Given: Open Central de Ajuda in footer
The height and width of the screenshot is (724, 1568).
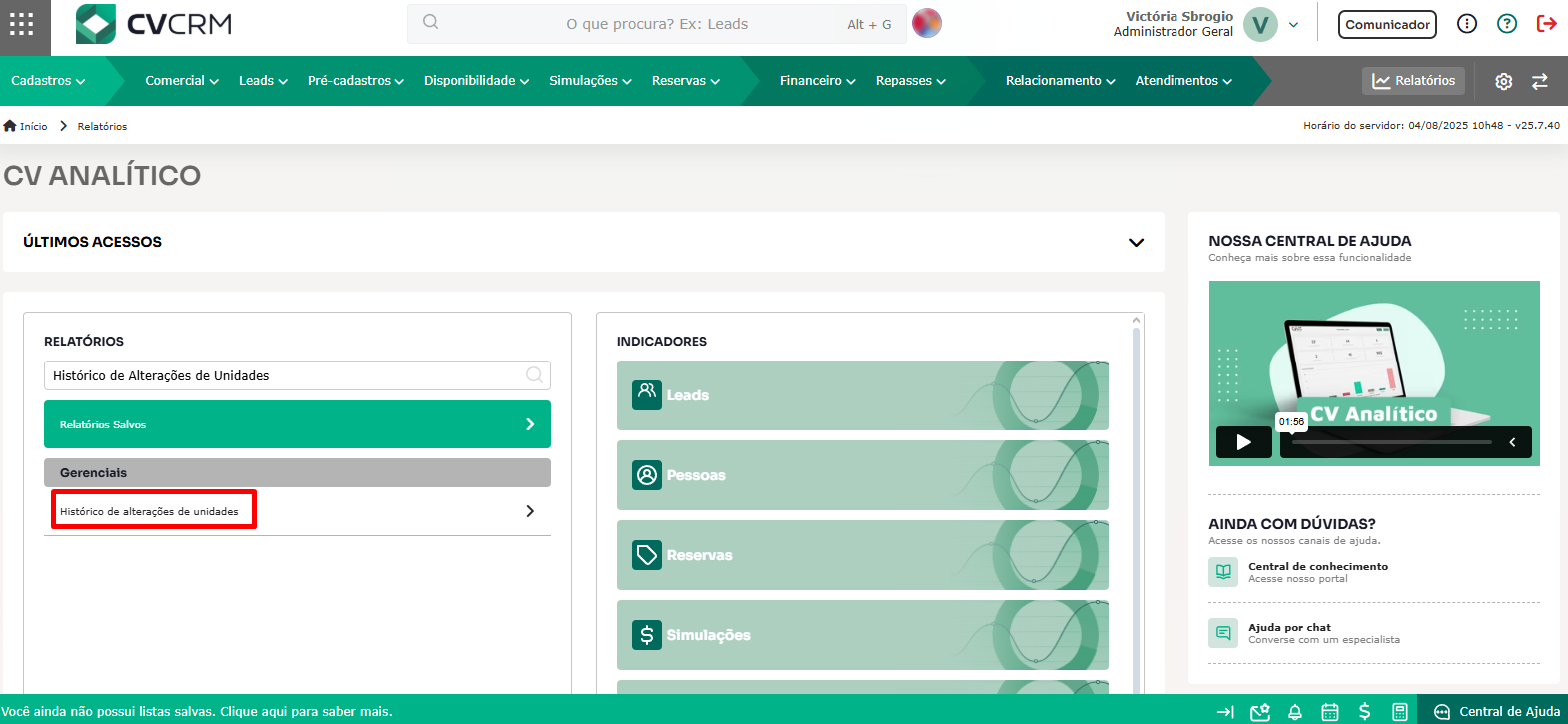Looking at the screenshot, I should point(1497,712).
